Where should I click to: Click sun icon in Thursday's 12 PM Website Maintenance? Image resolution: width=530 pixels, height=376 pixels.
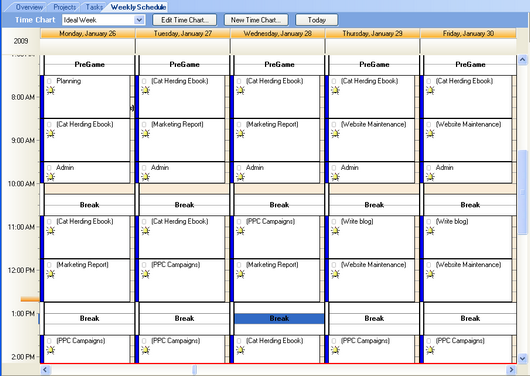tap(335, 274)
